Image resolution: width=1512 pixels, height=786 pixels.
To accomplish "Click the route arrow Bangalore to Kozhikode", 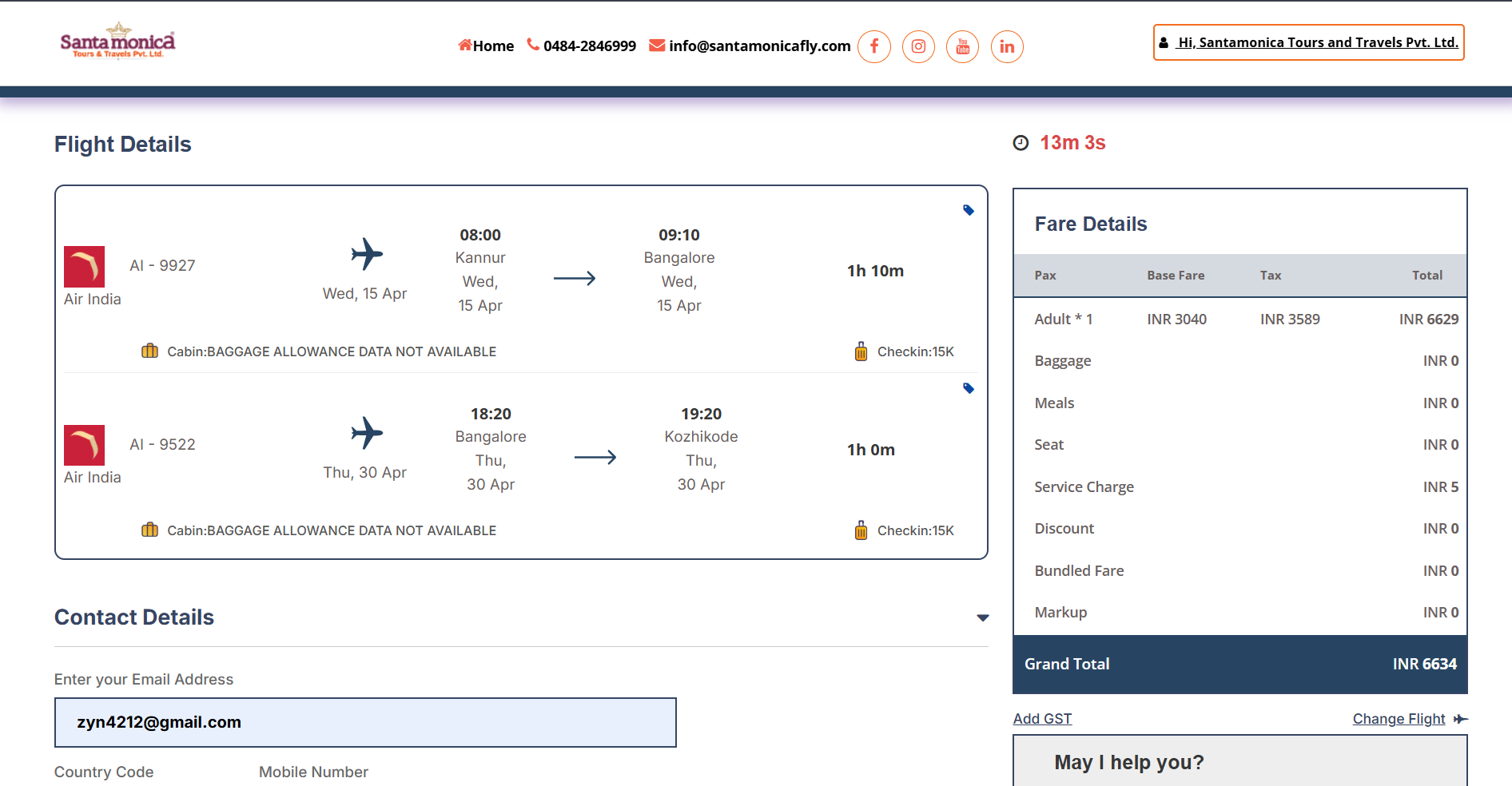I will 595,457.
